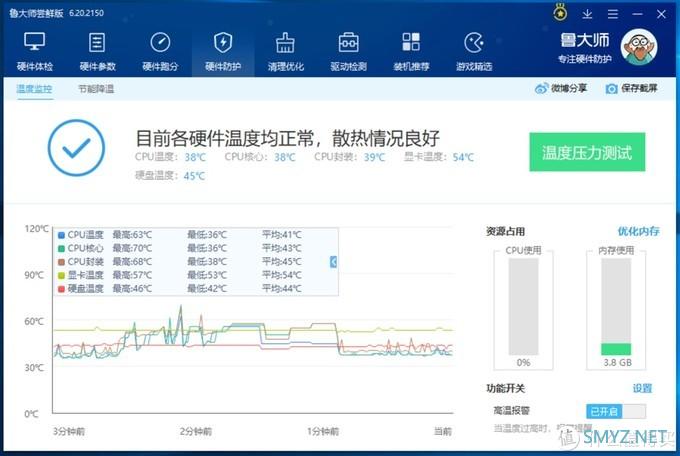This screenshot has height=456, width=680.
Task: Select 硬件防护 hardware protection icon
Action: (x=223, y=51)
